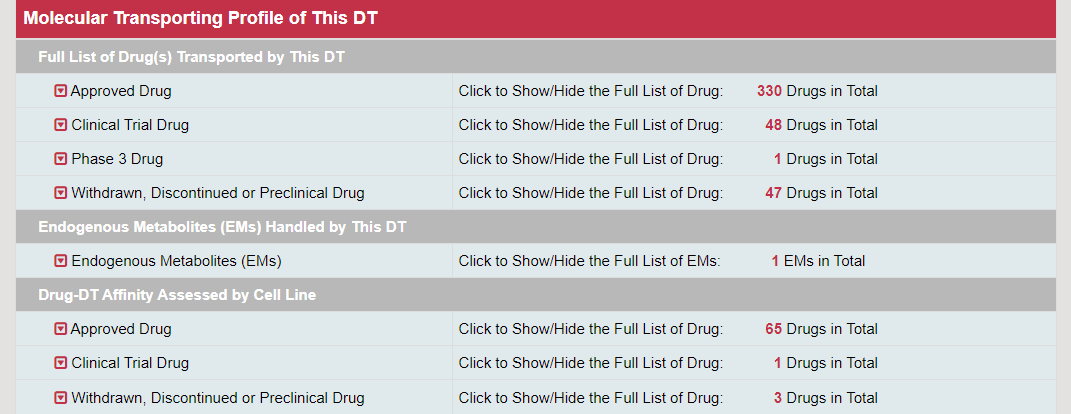Toggle Show/Hide text for 65 approved drugs
Viewport: 1071px width, 414px height.
[590, 329]
